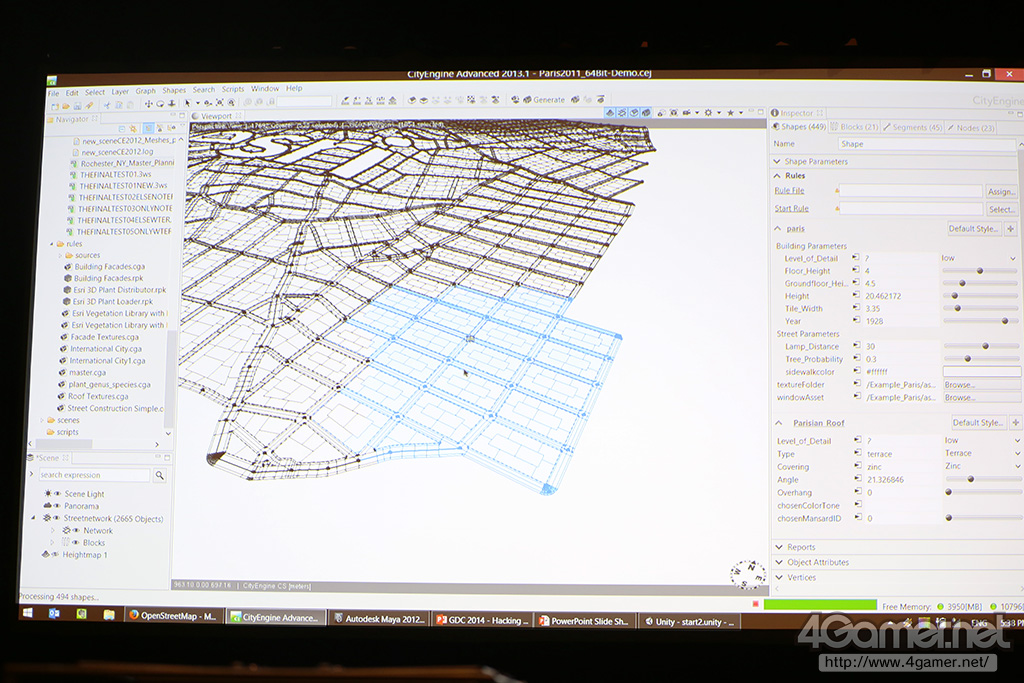The height and width of the screenshot is (683, 1024).
Task: Click the Cut scissors icon in the toolbar
Action: click(x=107, y=104)
